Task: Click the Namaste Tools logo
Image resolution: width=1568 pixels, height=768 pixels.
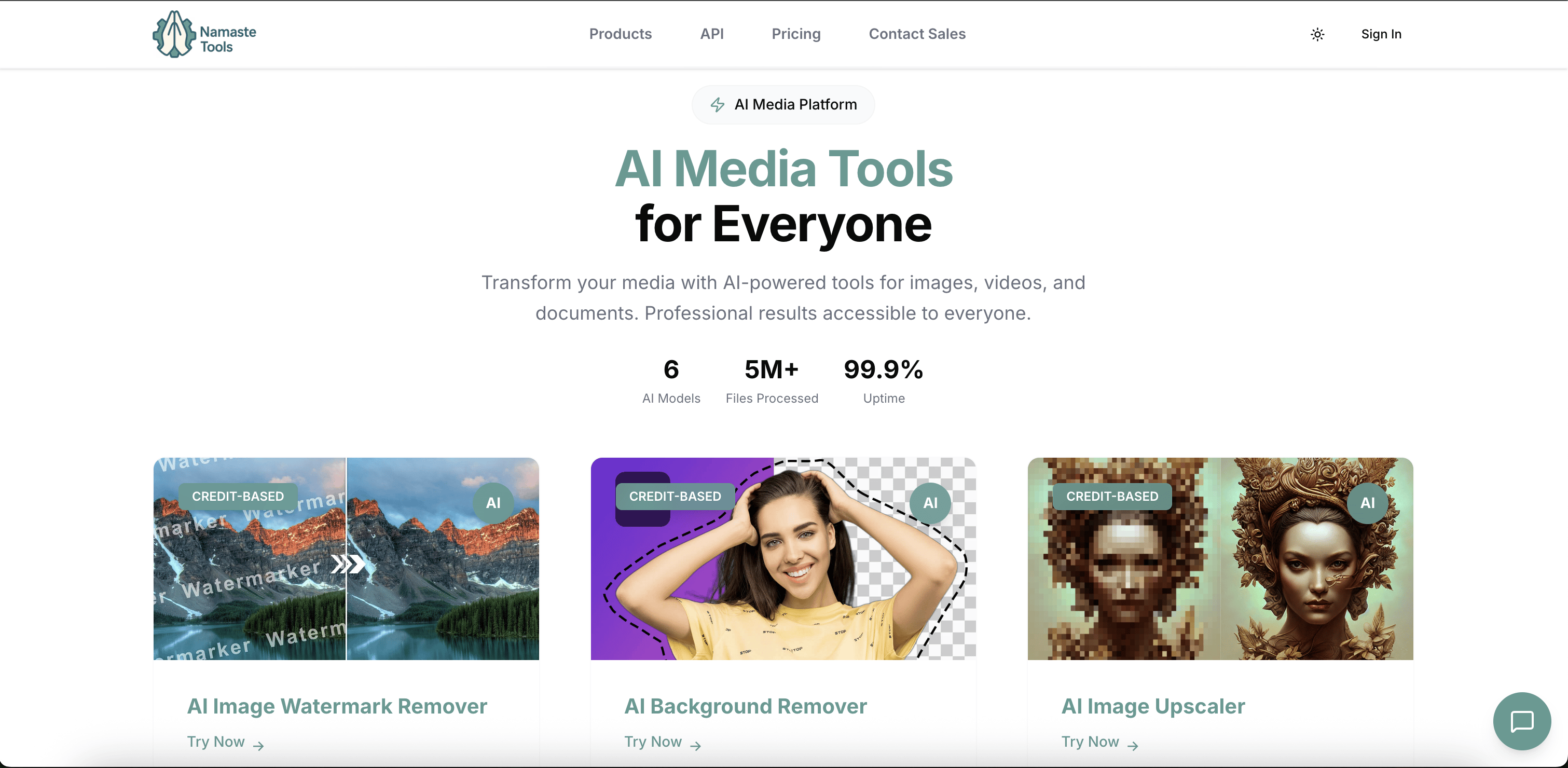Action: 204,34
